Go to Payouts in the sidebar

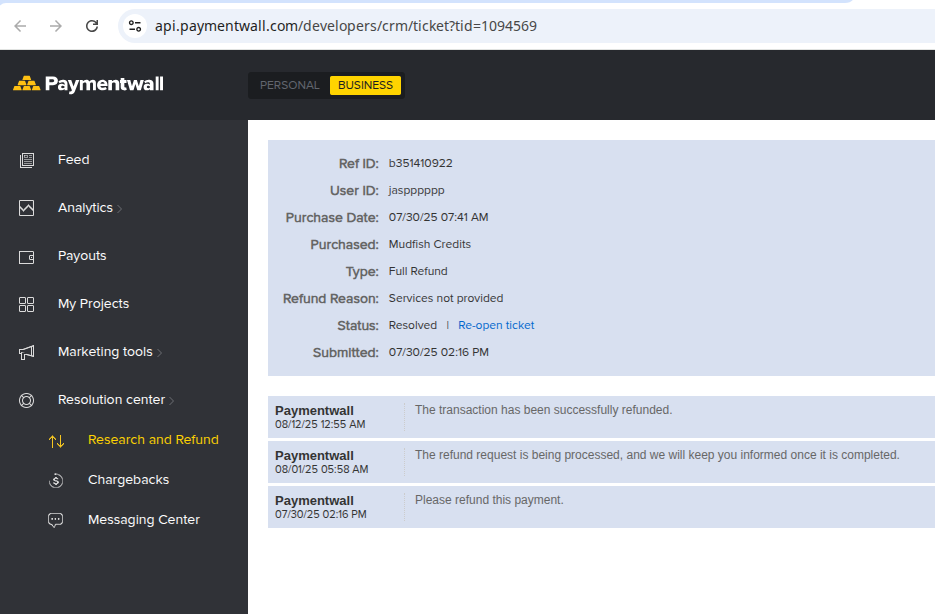(82, 256)
